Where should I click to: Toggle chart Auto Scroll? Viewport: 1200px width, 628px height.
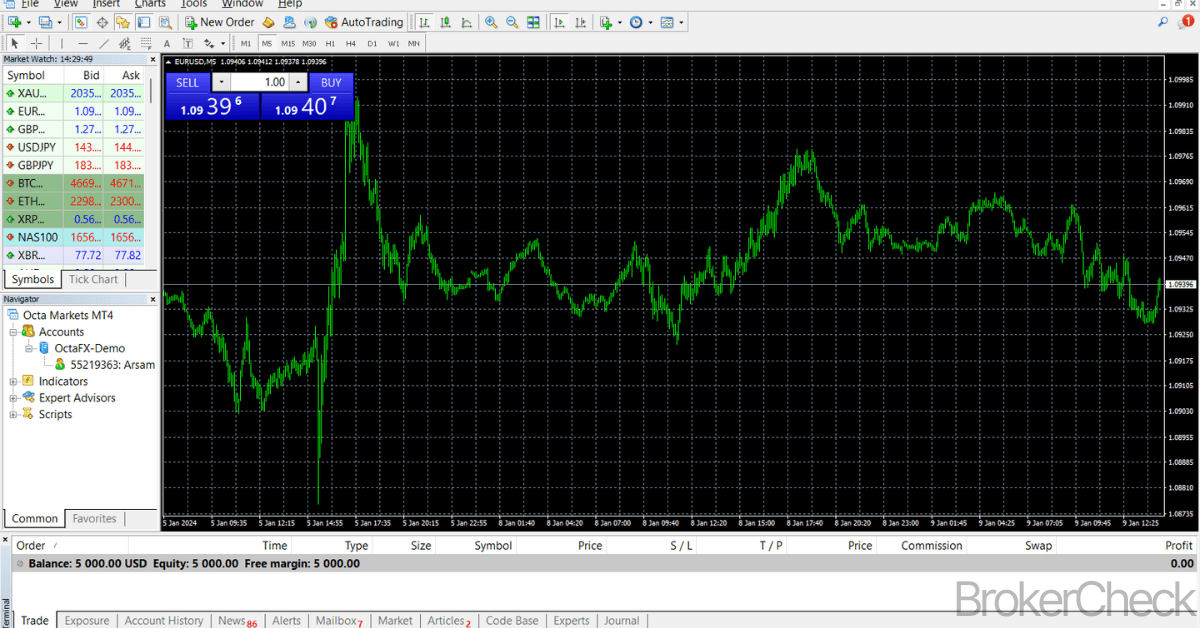pos(559,22)
